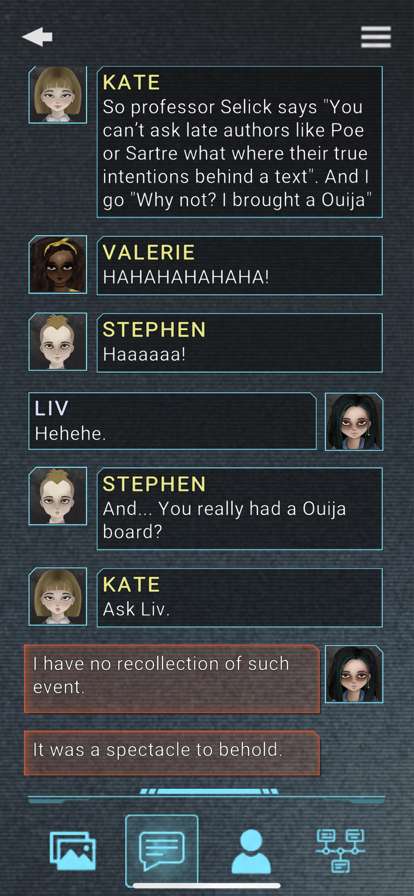Tap the back arrow icon
The height and width of the screenshot is (896, 414).
(x=37, y=37)
